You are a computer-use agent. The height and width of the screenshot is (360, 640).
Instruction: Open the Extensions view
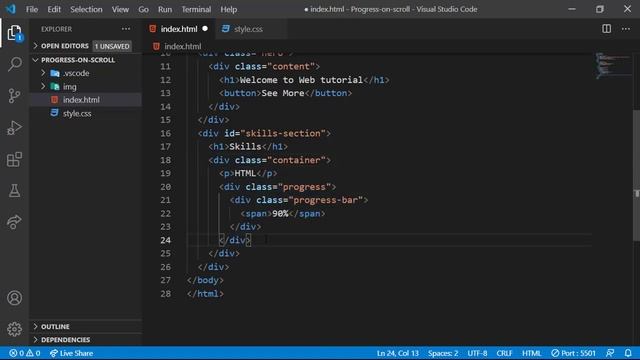[14, 159]
